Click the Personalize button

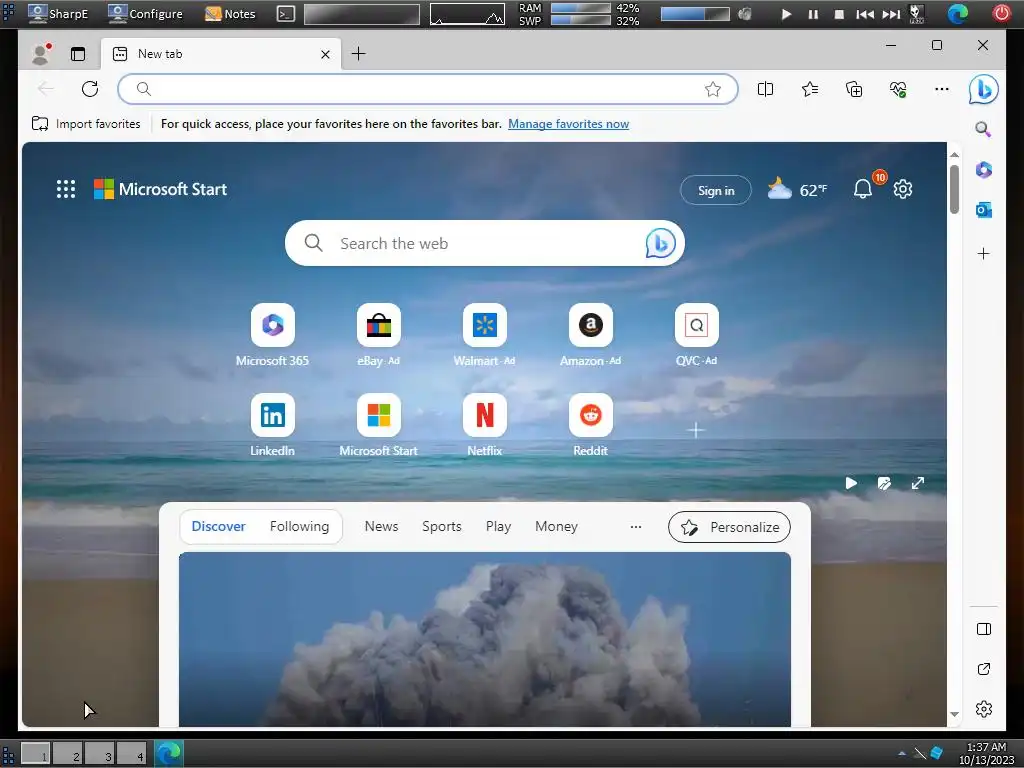[729, 527]
